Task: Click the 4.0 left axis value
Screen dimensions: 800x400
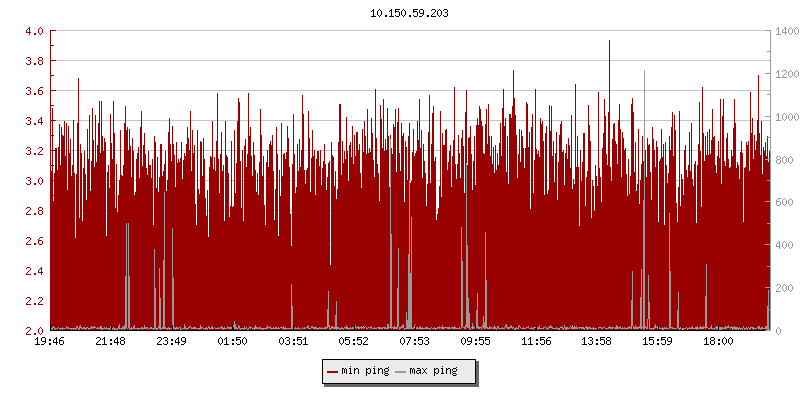Action: point(34,31)
